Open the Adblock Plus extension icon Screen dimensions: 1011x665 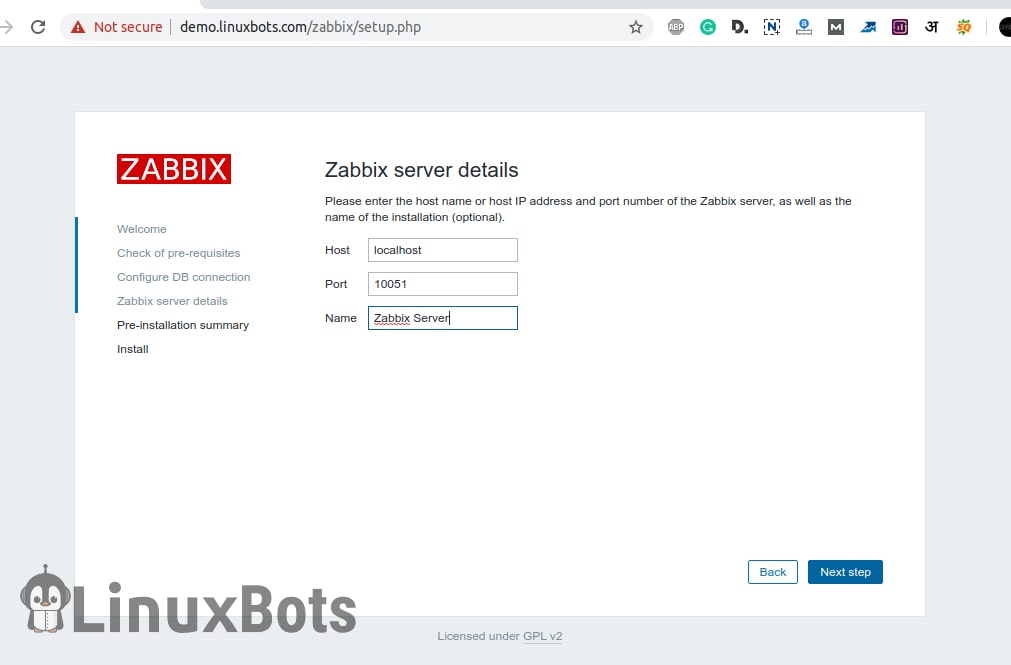click(x=676, y=27)
